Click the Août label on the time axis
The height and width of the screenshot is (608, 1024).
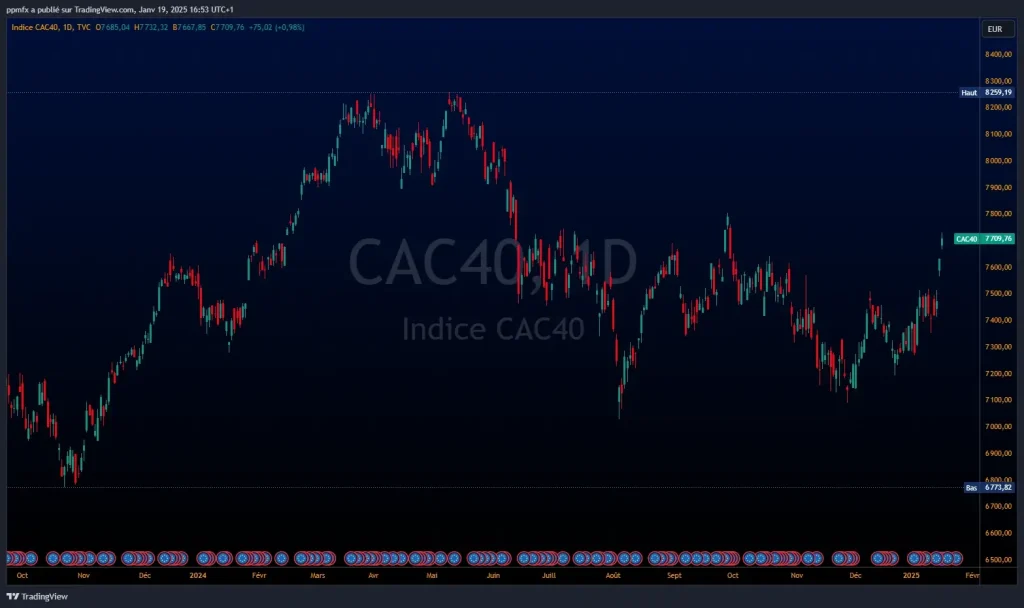613,575
